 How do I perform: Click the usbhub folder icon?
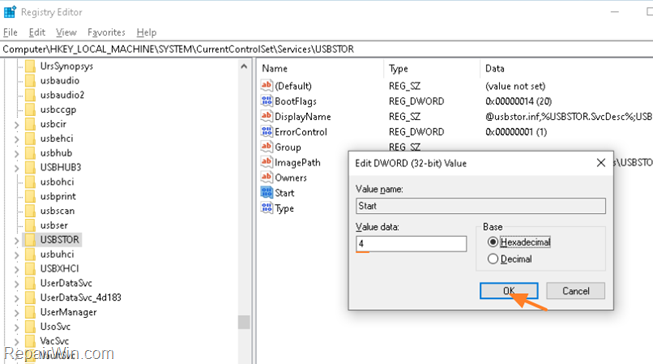tap(30, 153)
